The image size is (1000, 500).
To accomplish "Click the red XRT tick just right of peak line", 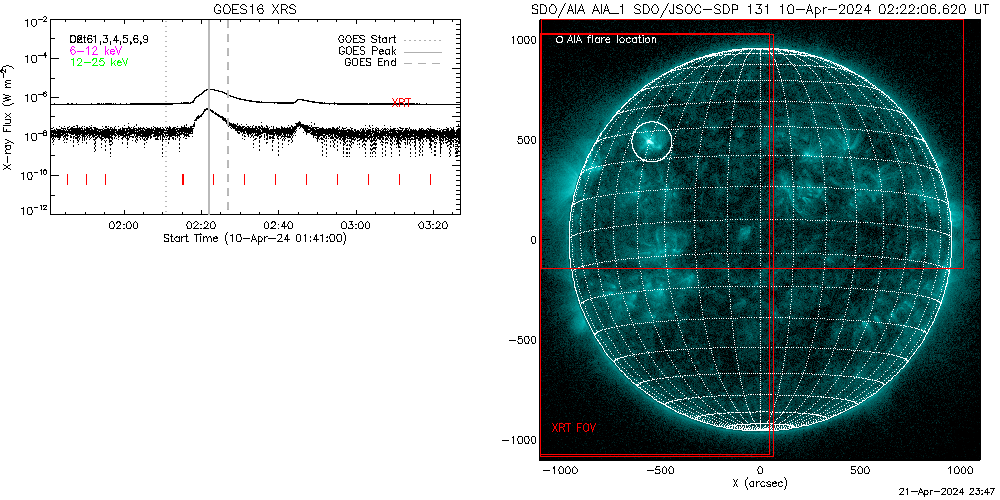I will 214,179.
